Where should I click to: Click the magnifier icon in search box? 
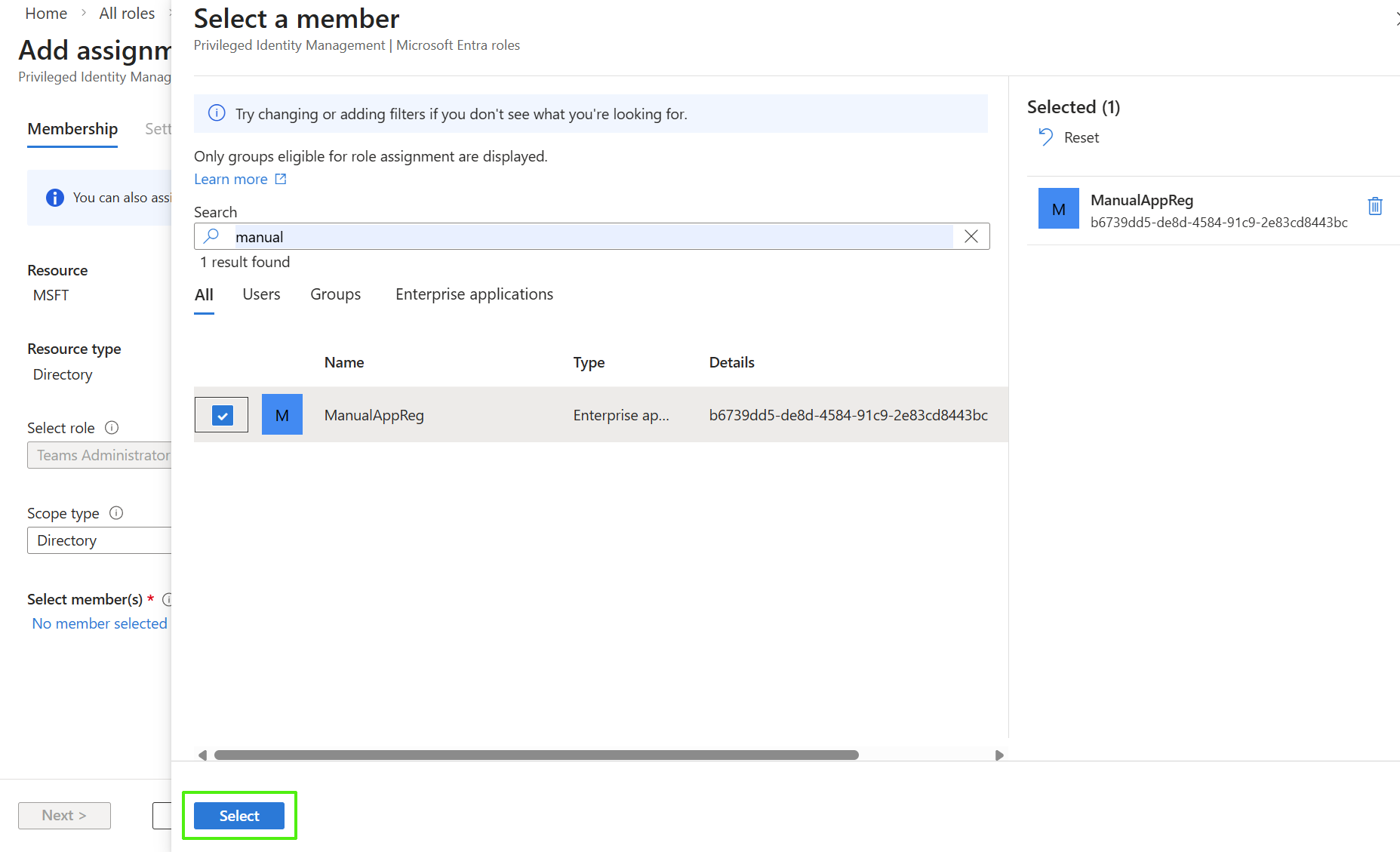click(x=212, y=236)
